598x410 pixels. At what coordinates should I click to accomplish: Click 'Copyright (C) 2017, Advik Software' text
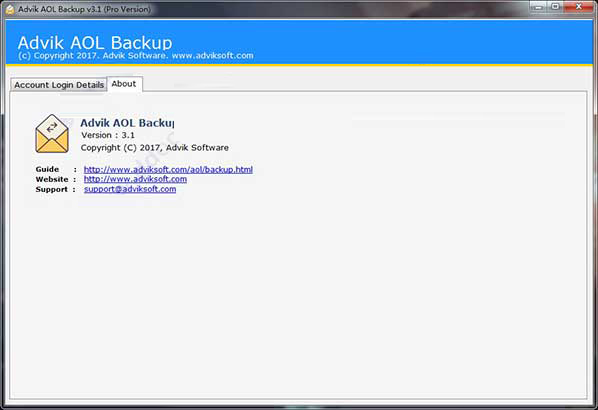click(x=155, y=148)
